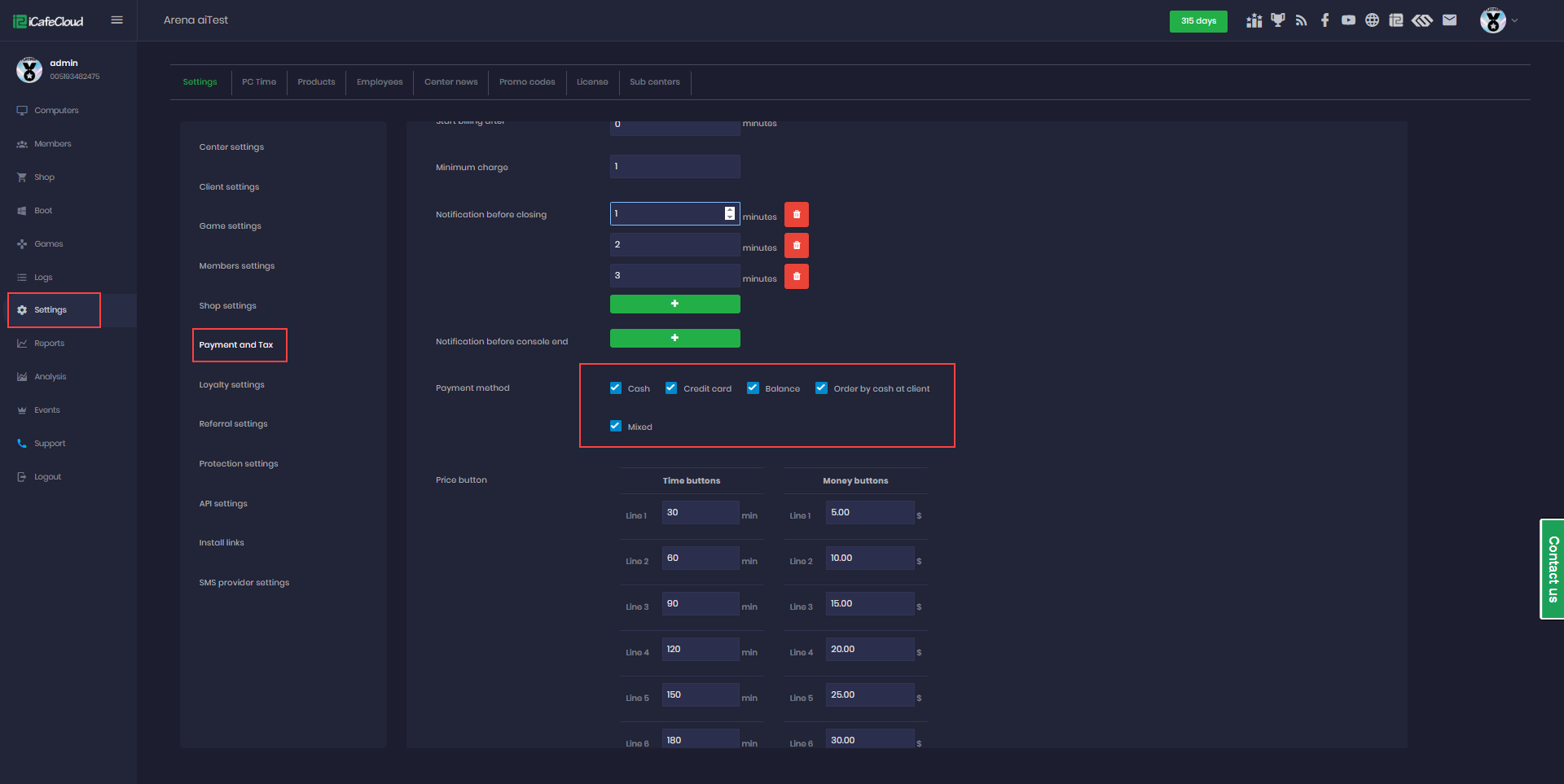This screenshot has height=784, width=1564.
Task: Click the Minimum charge input field
Action: click(x=674, y=167)
